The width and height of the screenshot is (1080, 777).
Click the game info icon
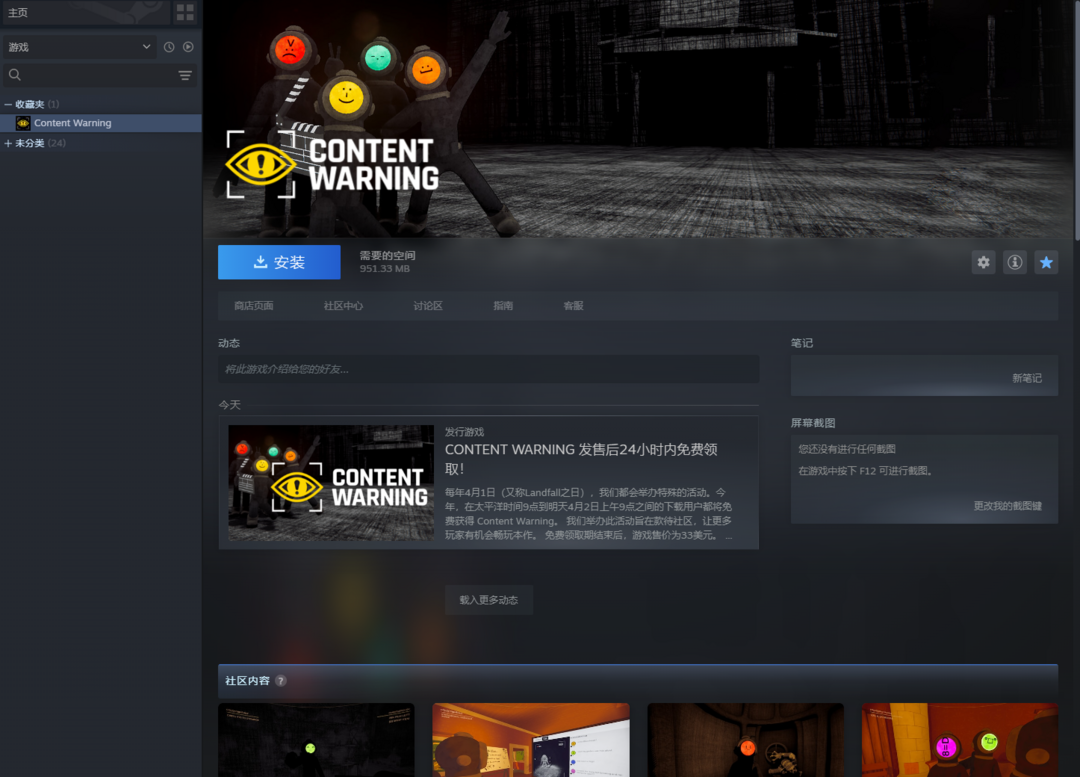point(1014,262)
